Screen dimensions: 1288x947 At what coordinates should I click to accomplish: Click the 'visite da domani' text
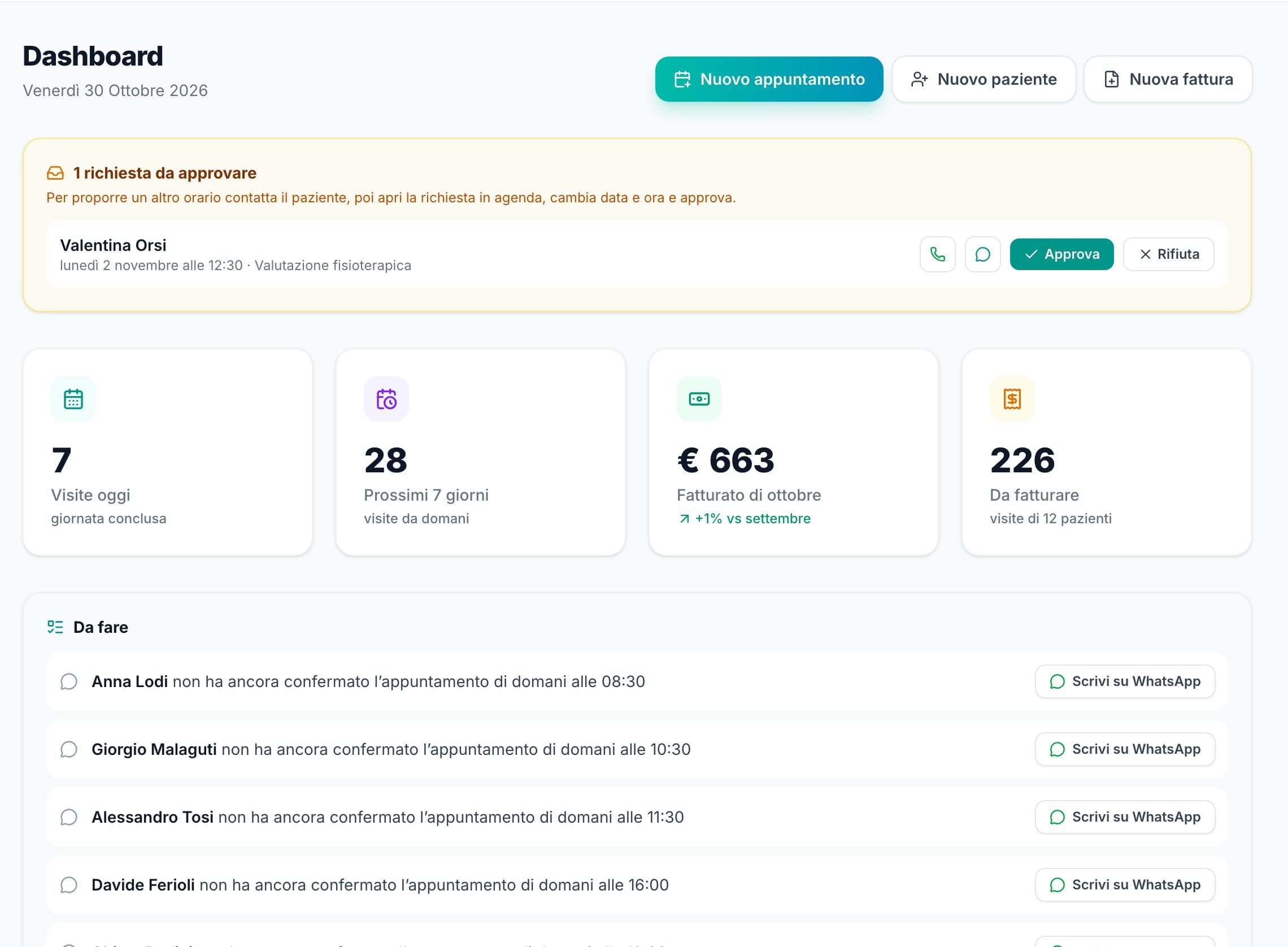point(416,519)
